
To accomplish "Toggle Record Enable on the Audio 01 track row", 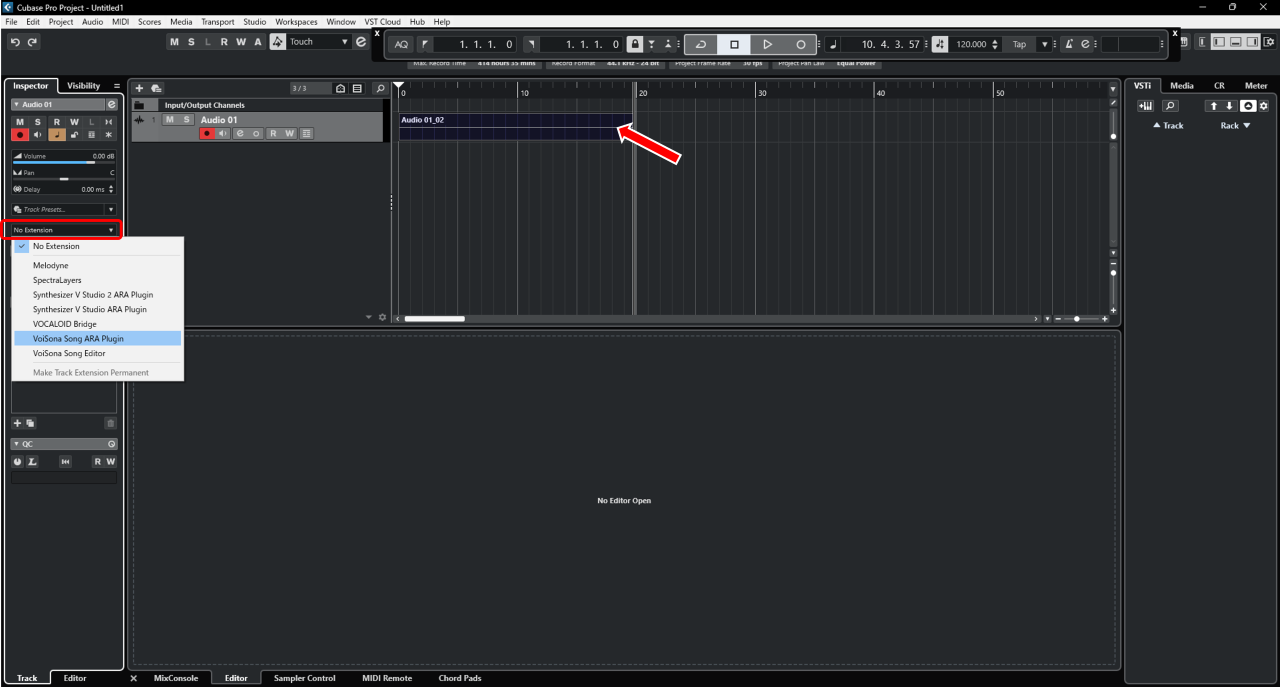I will 207,133.
